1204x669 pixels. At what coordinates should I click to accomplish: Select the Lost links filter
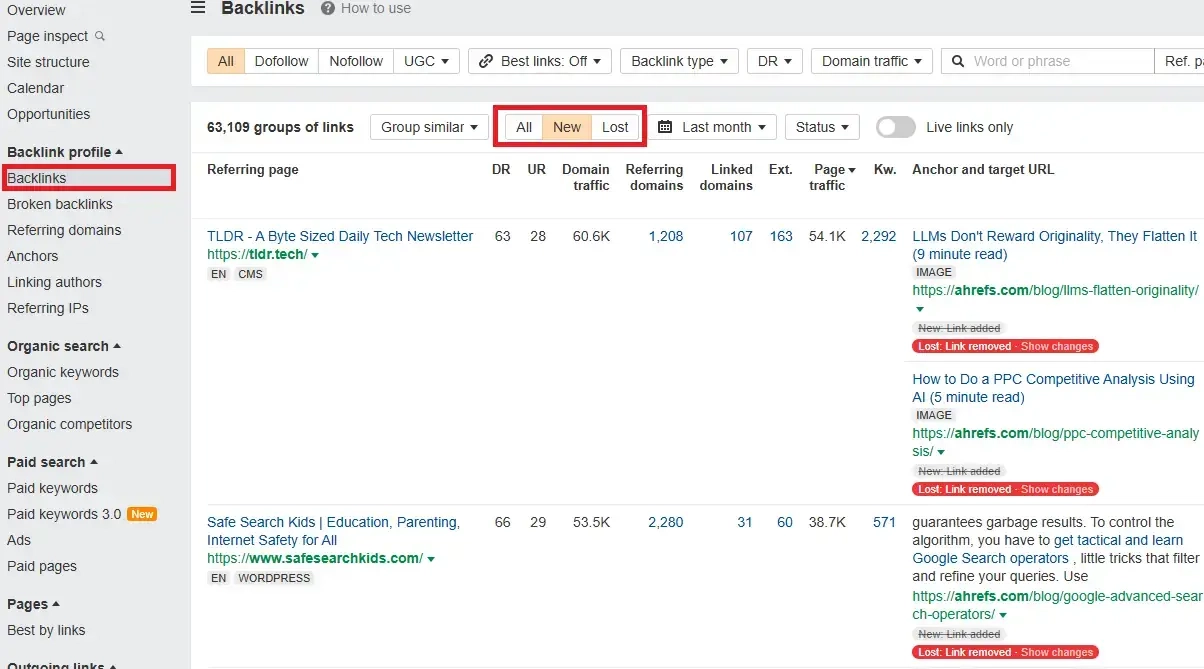point(615,127)
